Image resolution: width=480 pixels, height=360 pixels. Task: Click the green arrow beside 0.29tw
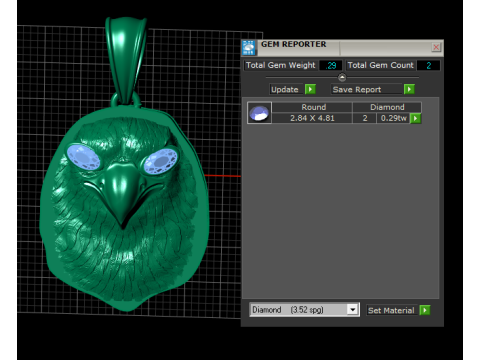(416, 118)
